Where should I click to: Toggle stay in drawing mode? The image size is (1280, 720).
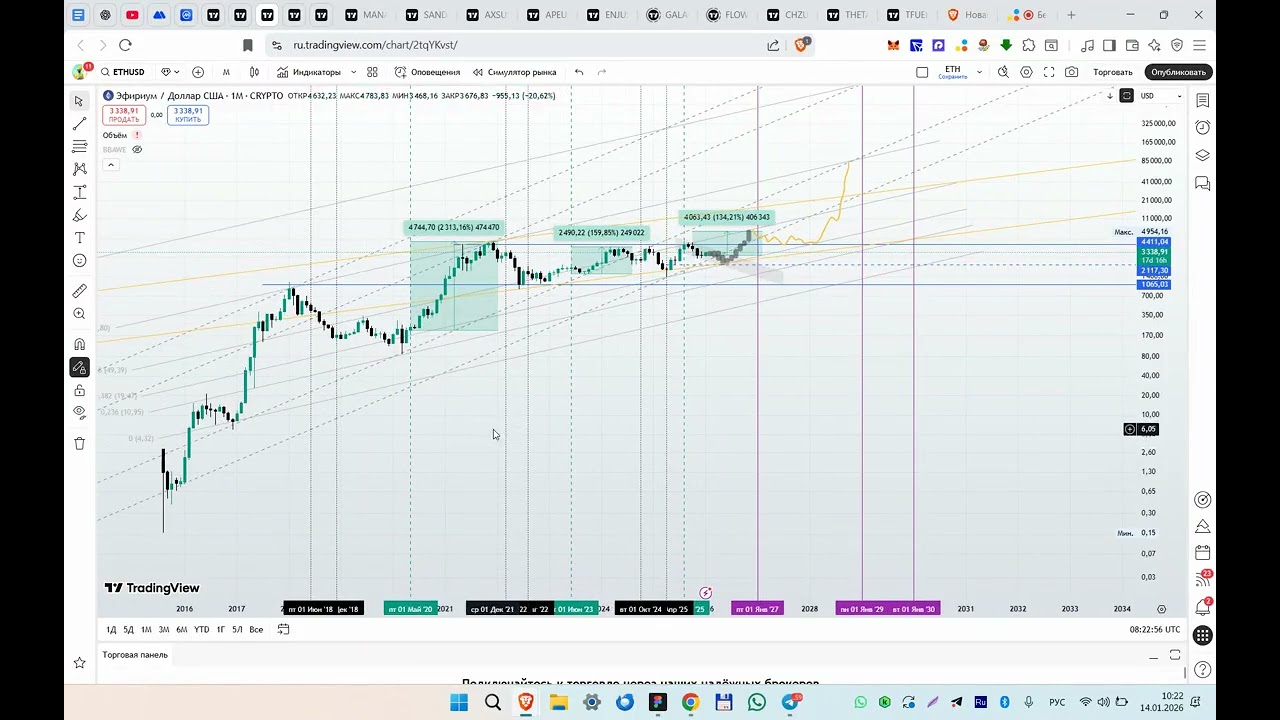click(x=79, y=367)
